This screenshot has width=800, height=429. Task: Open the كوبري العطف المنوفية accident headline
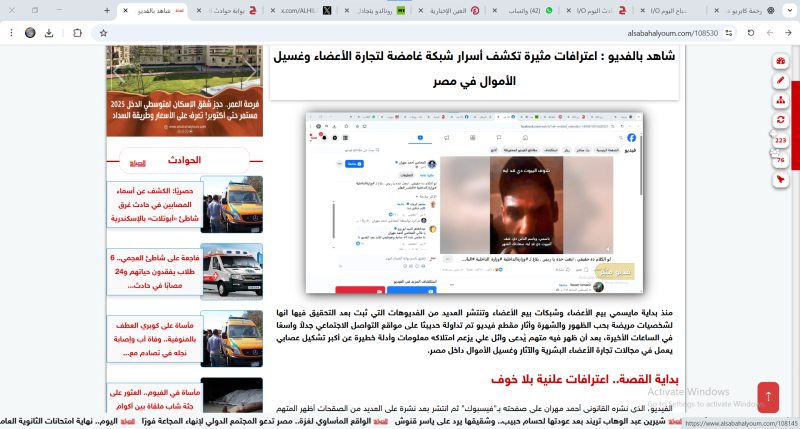155,339
